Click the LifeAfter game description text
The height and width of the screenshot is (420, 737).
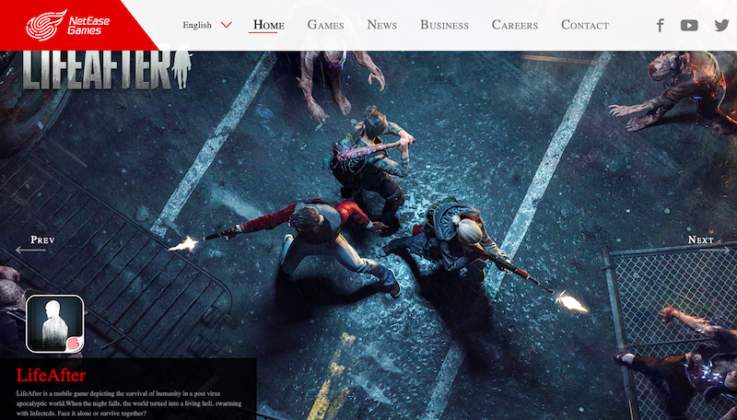pyautogui.click(x=129, y=404)
